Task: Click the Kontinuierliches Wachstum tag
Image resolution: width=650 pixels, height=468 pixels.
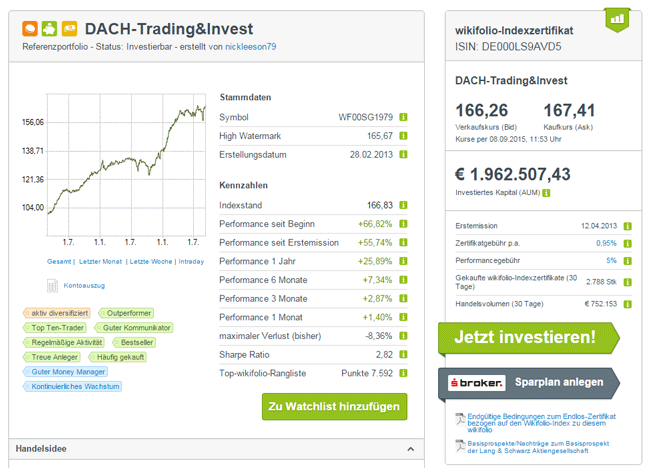Action: point(72,386)
